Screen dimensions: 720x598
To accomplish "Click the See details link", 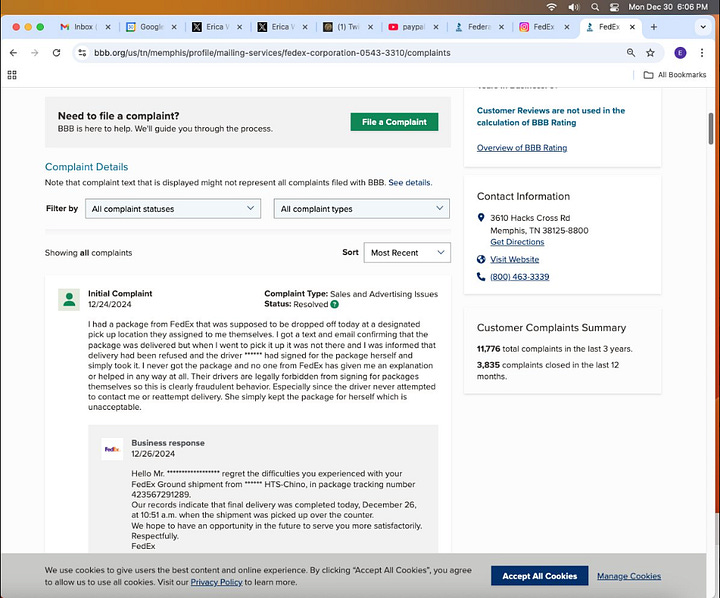I will [x=410, y=182].
